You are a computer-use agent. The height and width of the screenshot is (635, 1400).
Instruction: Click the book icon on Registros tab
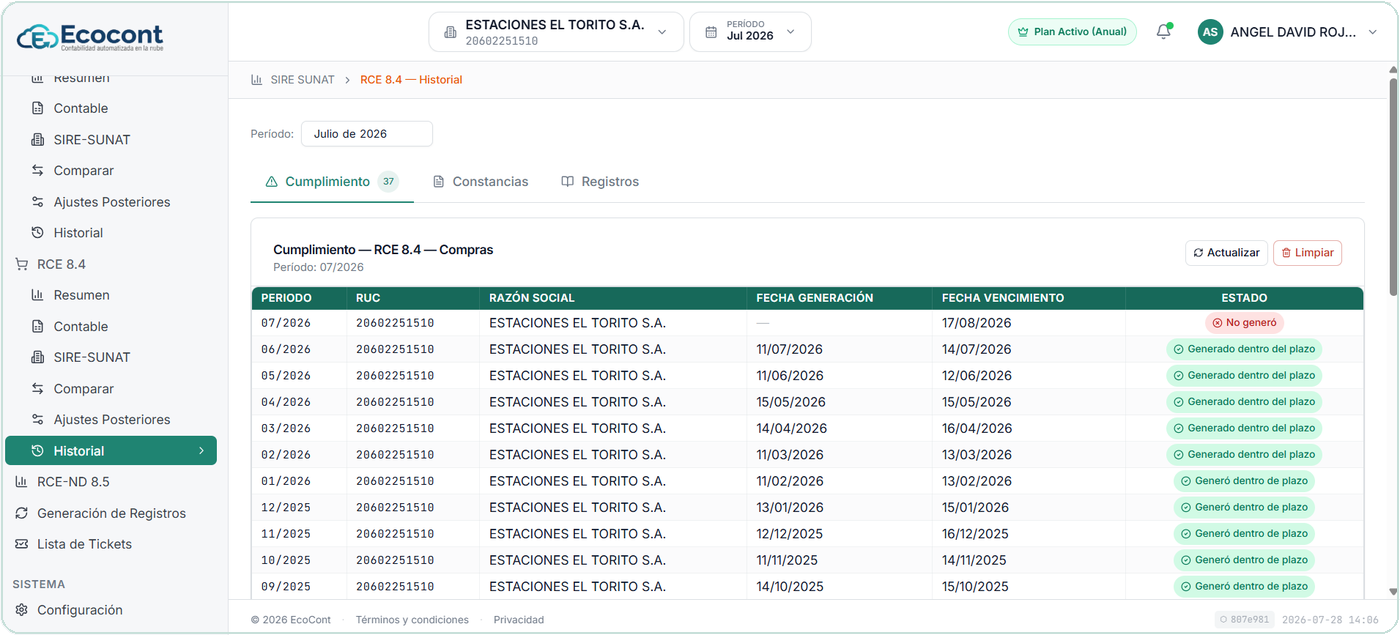point(567,182)
